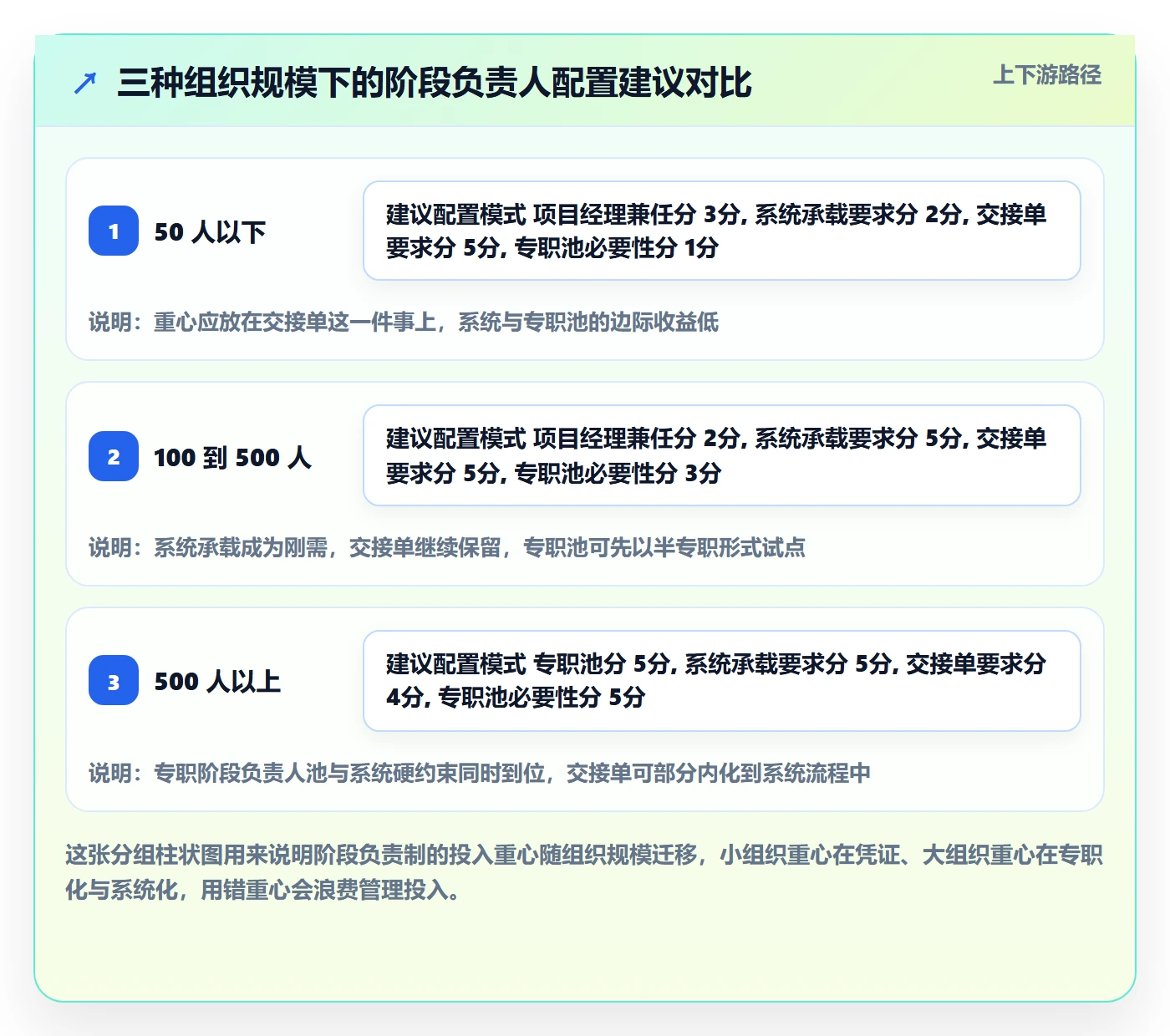Screen dimensions: 1170x1036
Task: Select the row label 100 到 500 人
Action: (x=232, y=457)
